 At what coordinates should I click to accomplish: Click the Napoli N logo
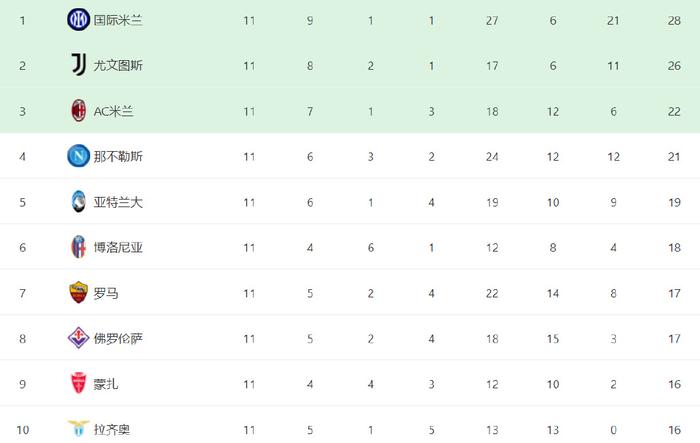pos(78,156)
